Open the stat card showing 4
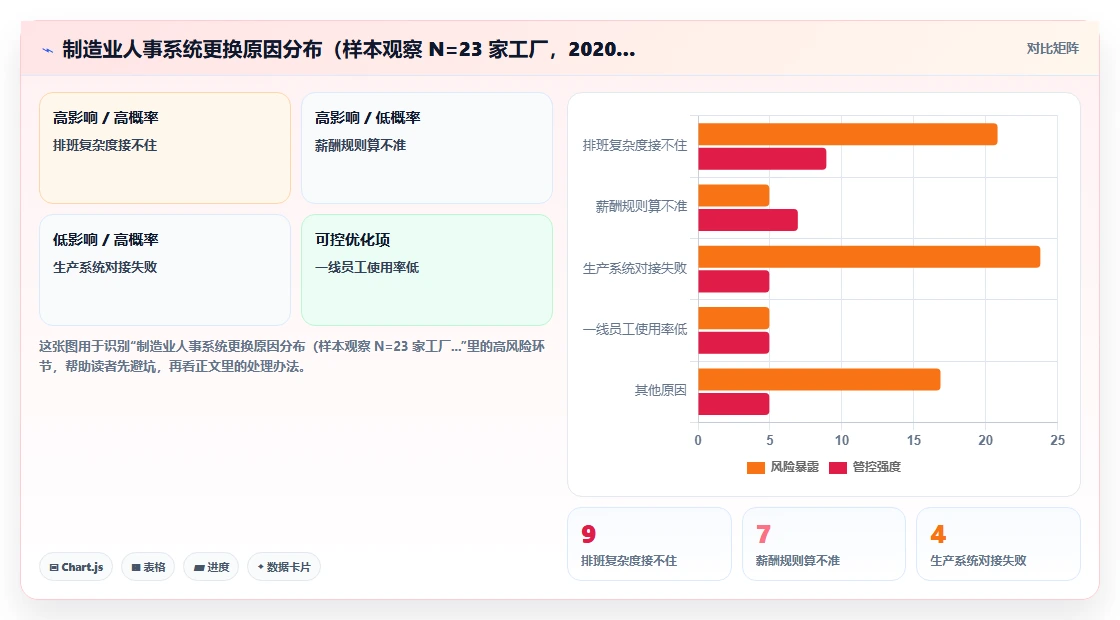Viewport: 1120px width, 620px height. coord(998,544)
